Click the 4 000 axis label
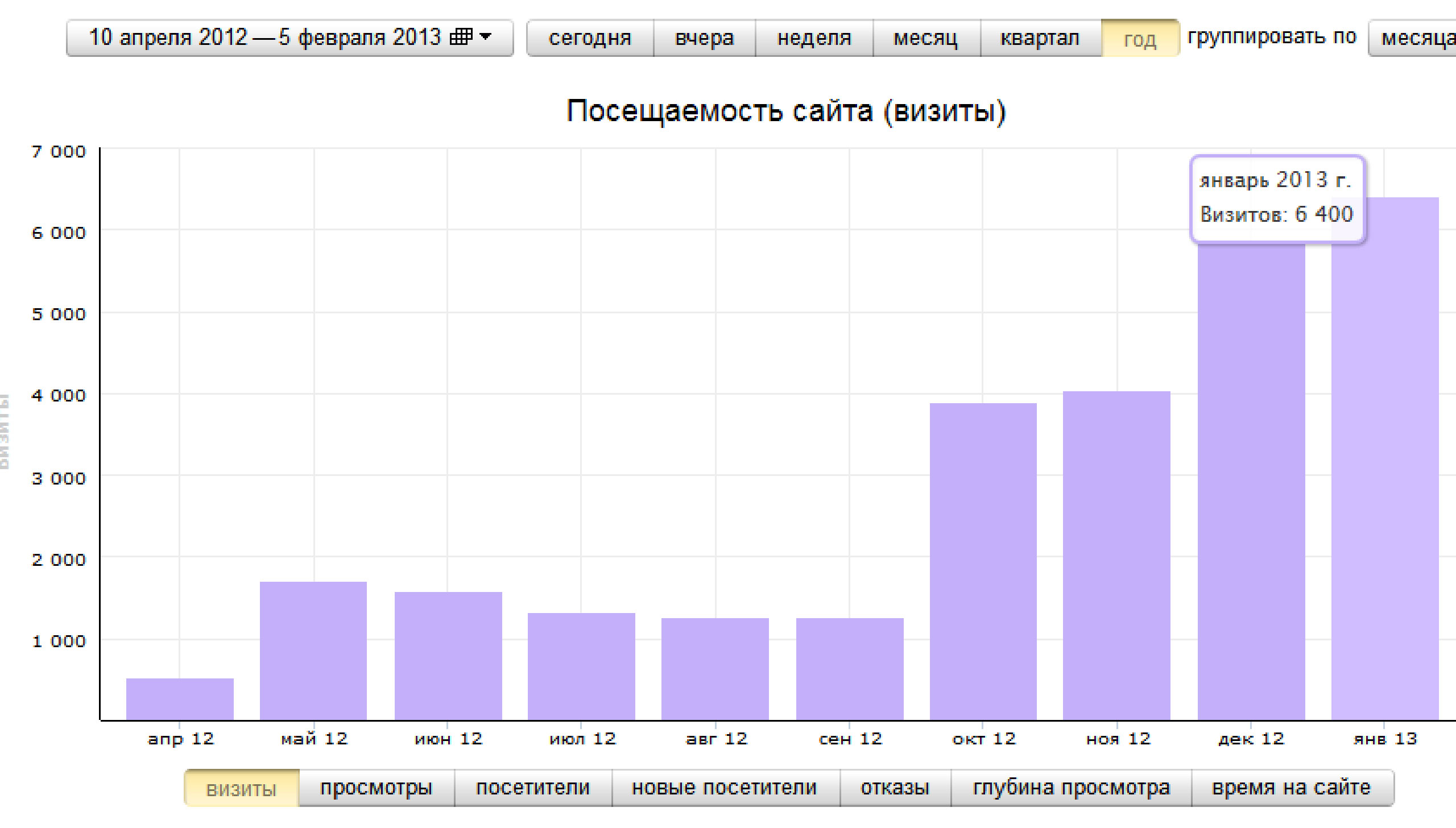Image resolution: width=1456 pixels, height=828 pixels. click(59, 395)
